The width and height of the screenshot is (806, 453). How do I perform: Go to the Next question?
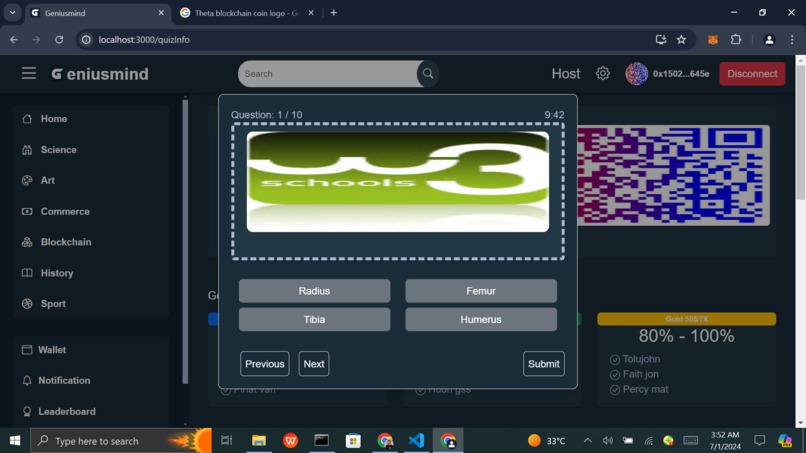(314, 364)
